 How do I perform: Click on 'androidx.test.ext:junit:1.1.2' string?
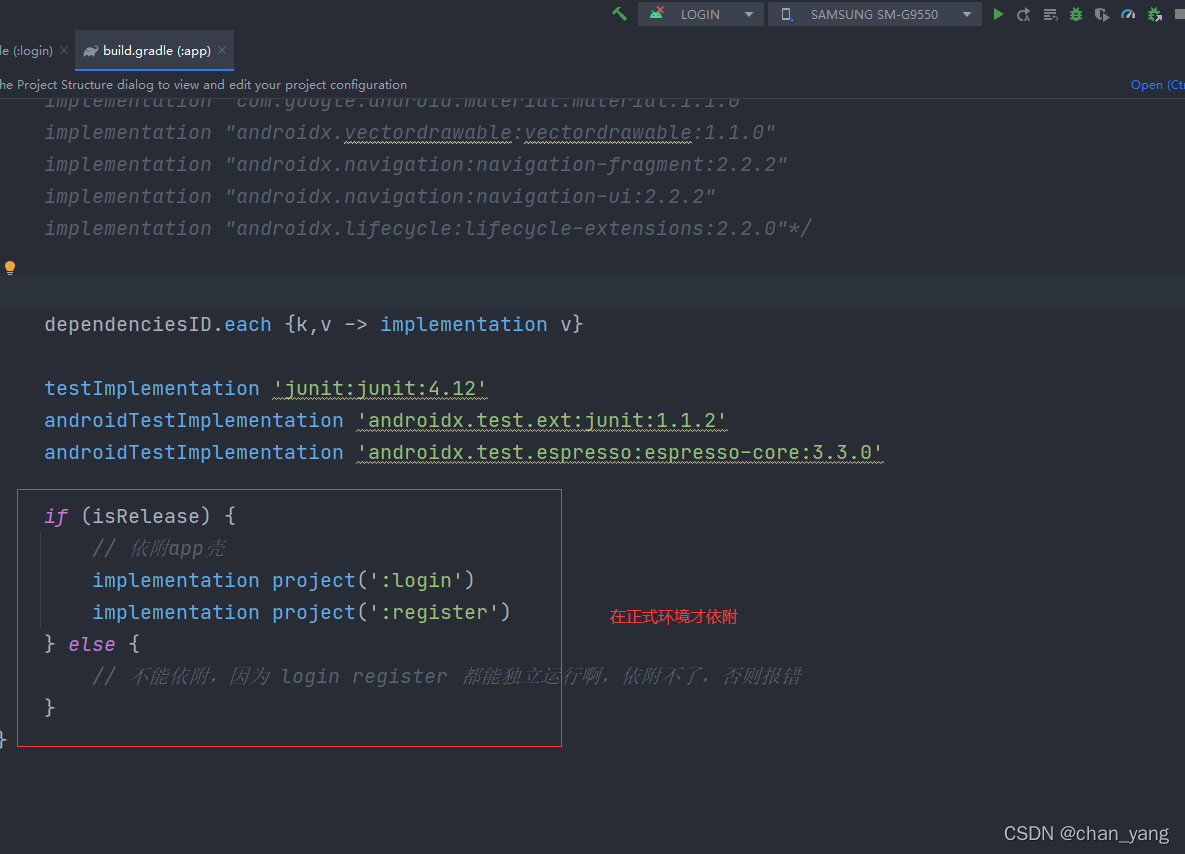pos(542,420)
